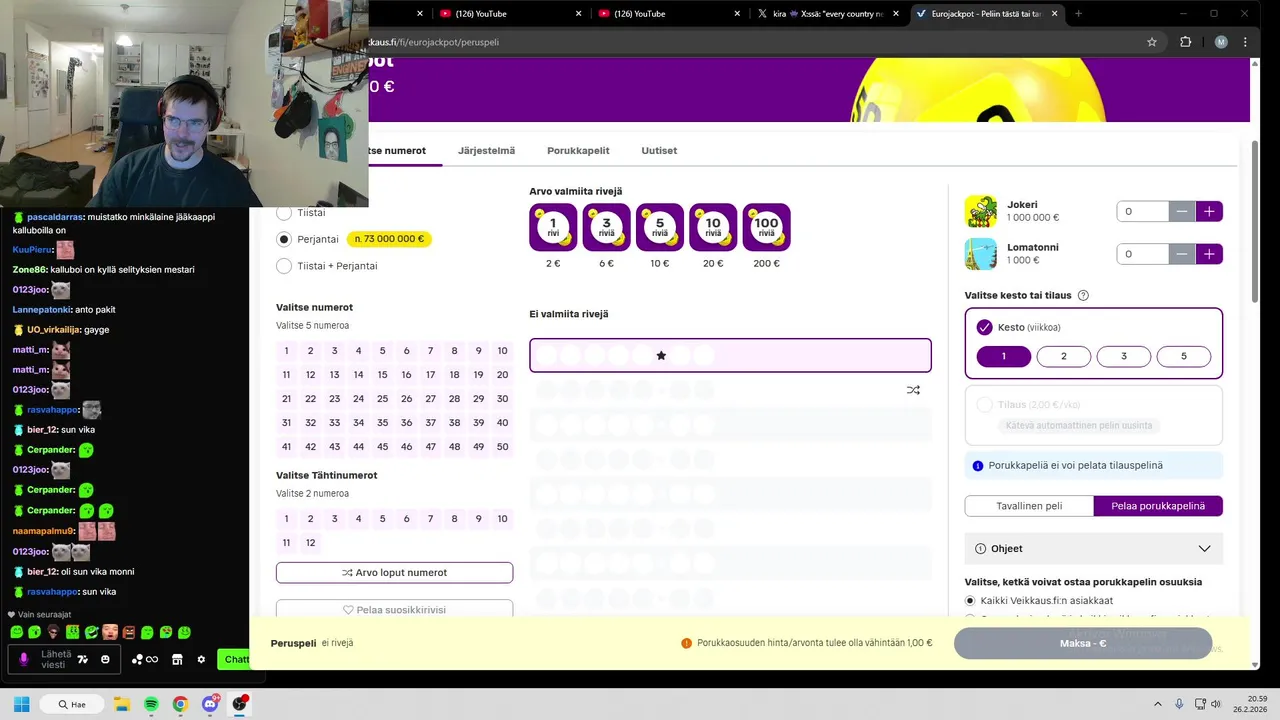
Task: Open the chat store icon
Action: 177,660
